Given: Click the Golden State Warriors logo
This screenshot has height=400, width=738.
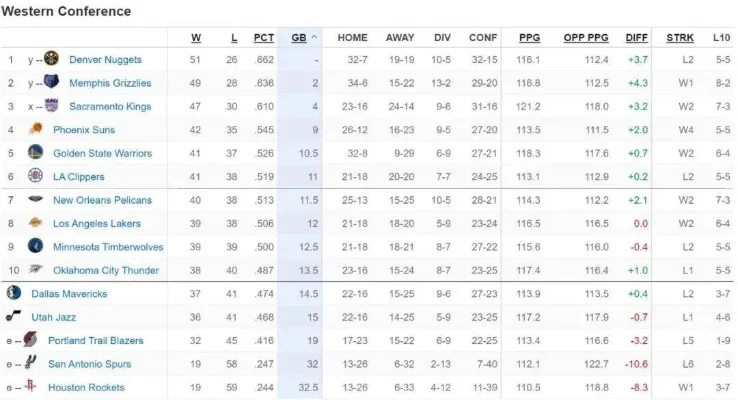Looking at the screenshot, I should tap(35, 152).
